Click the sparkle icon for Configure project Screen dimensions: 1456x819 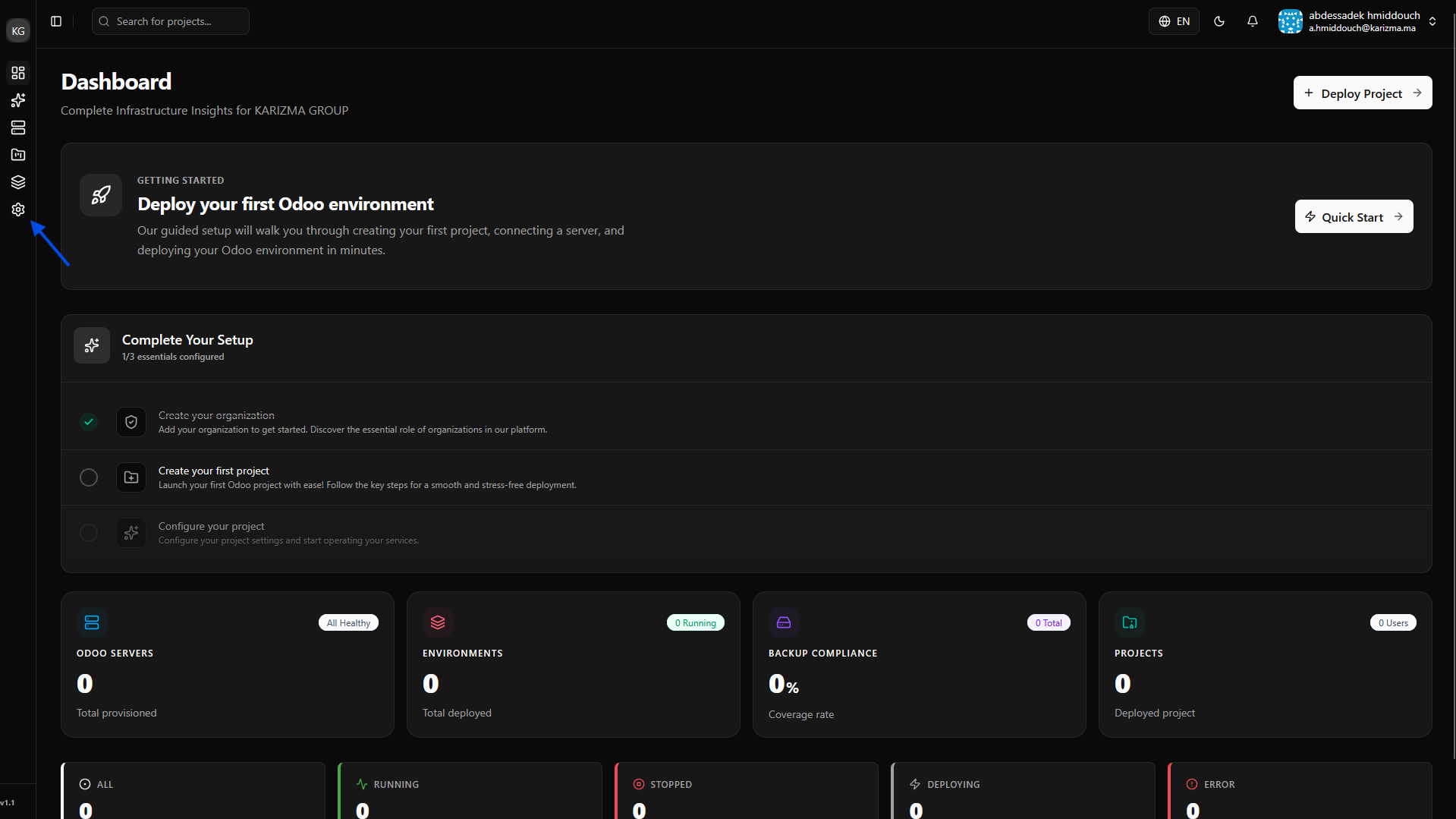tap(131, 533)
